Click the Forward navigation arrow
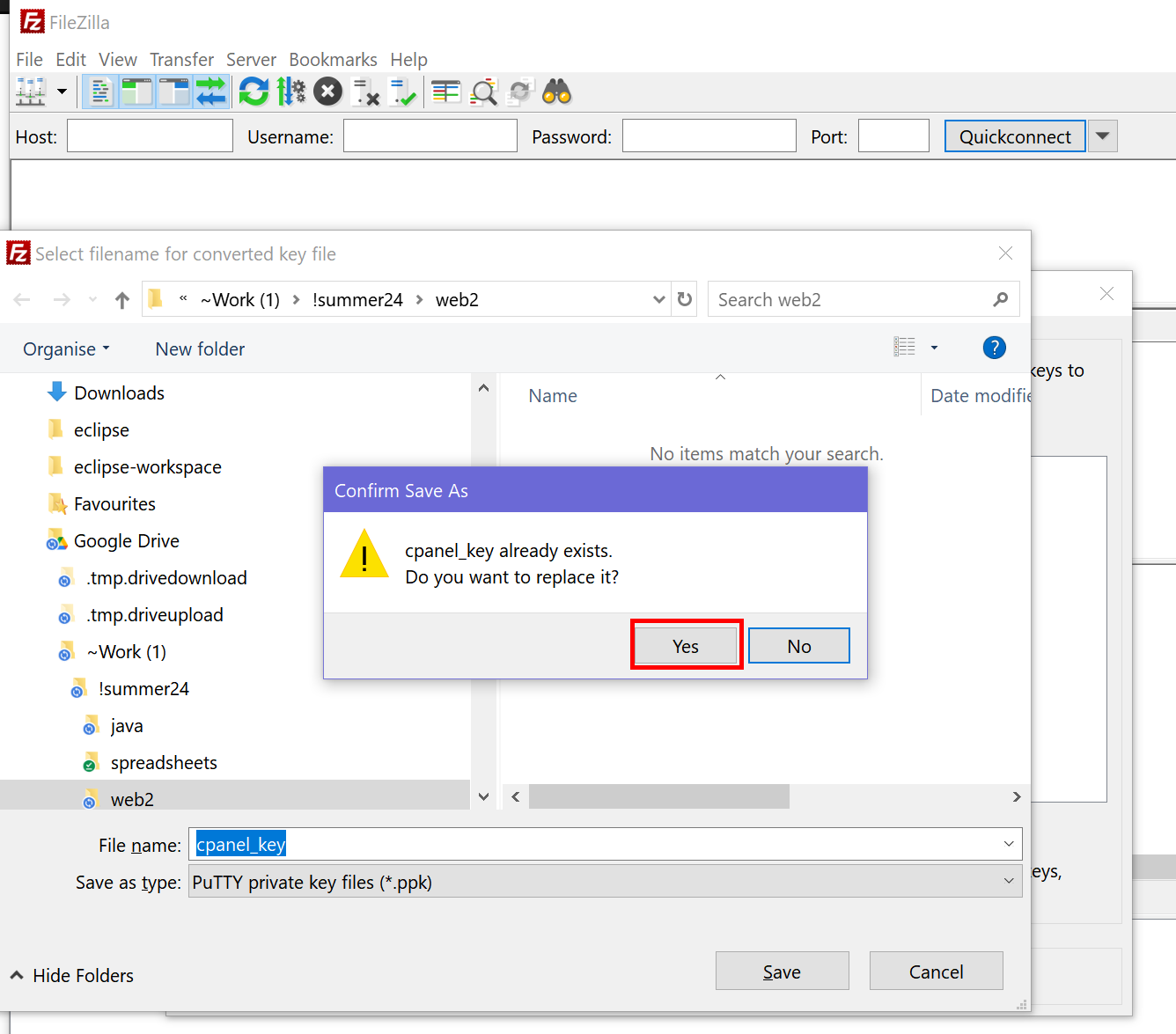The image size is (1176, 1034). [x=62, y=300]
